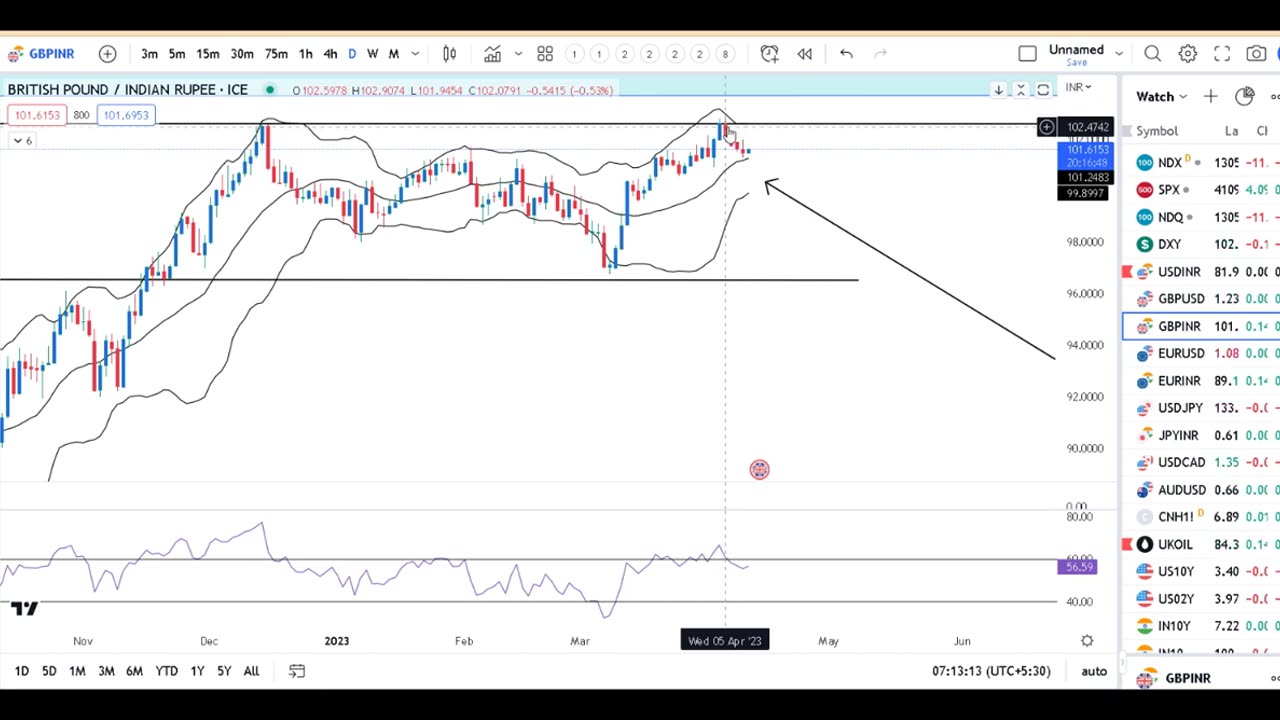Open the candlestick chart style selector
1280x720 pixels.
(450, 54)
